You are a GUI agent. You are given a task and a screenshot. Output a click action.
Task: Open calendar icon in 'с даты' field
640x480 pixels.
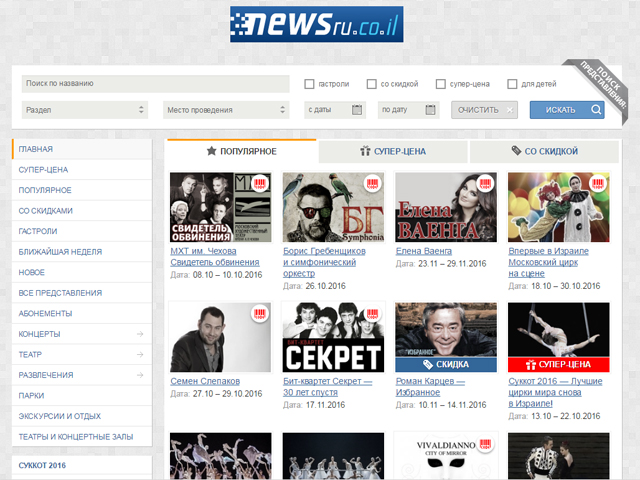[x=357, y=110]
